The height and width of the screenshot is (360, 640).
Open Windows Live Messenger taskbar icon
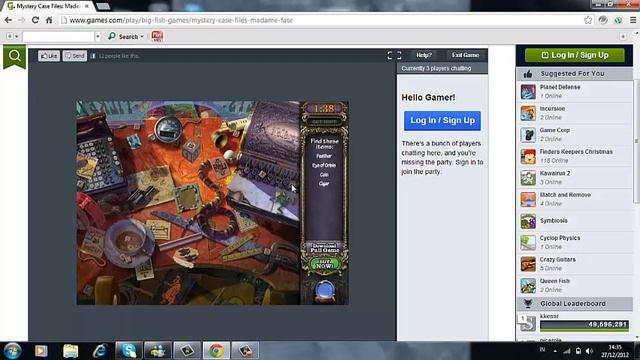(158, 351)
